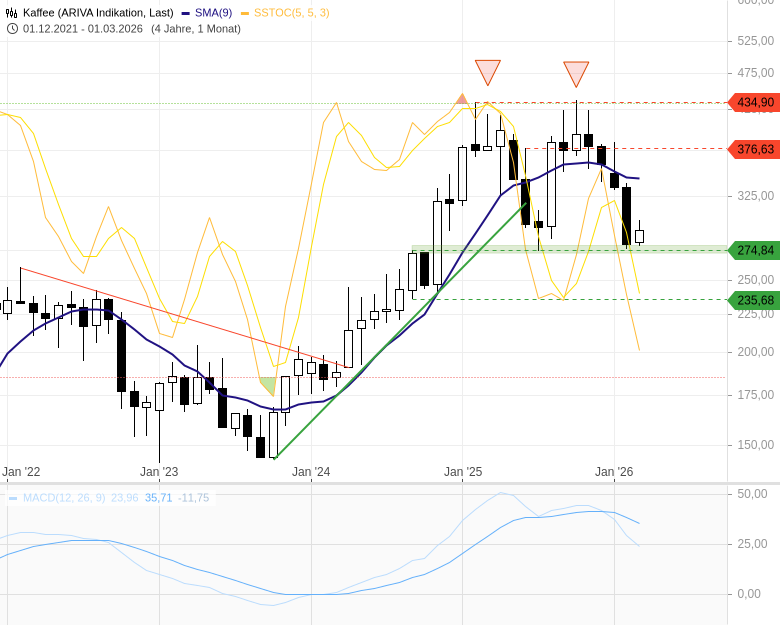This screenshot has height=625, width=780.
Task: Select the green 235,68 price label
Action: tap(754, 300)
